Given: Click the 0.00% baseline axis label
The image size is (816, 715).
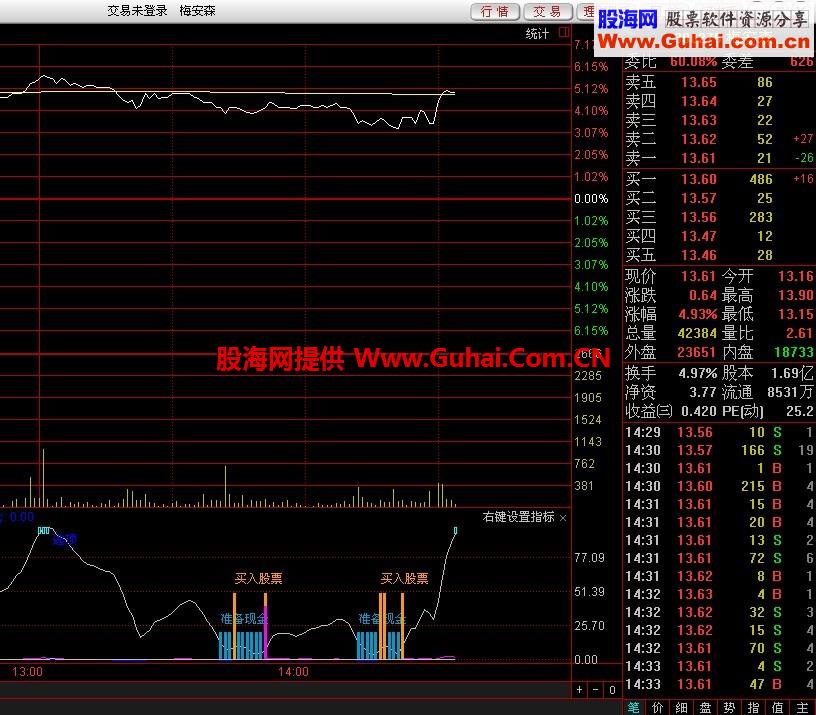Looking at the screenshot, I should click(591, 199).
